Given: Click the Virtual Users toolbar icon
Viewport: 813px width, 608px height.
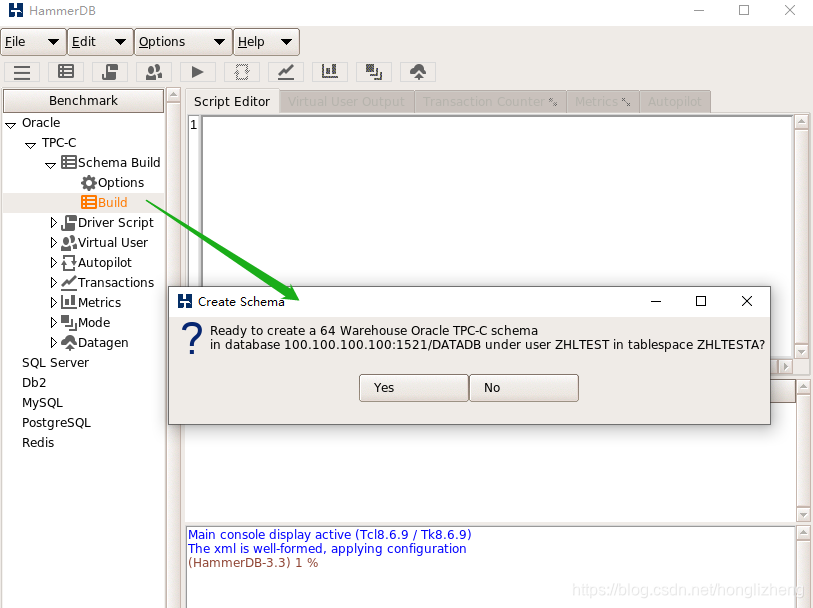Looking at the screenshot, I should click(x=154, y=72).
